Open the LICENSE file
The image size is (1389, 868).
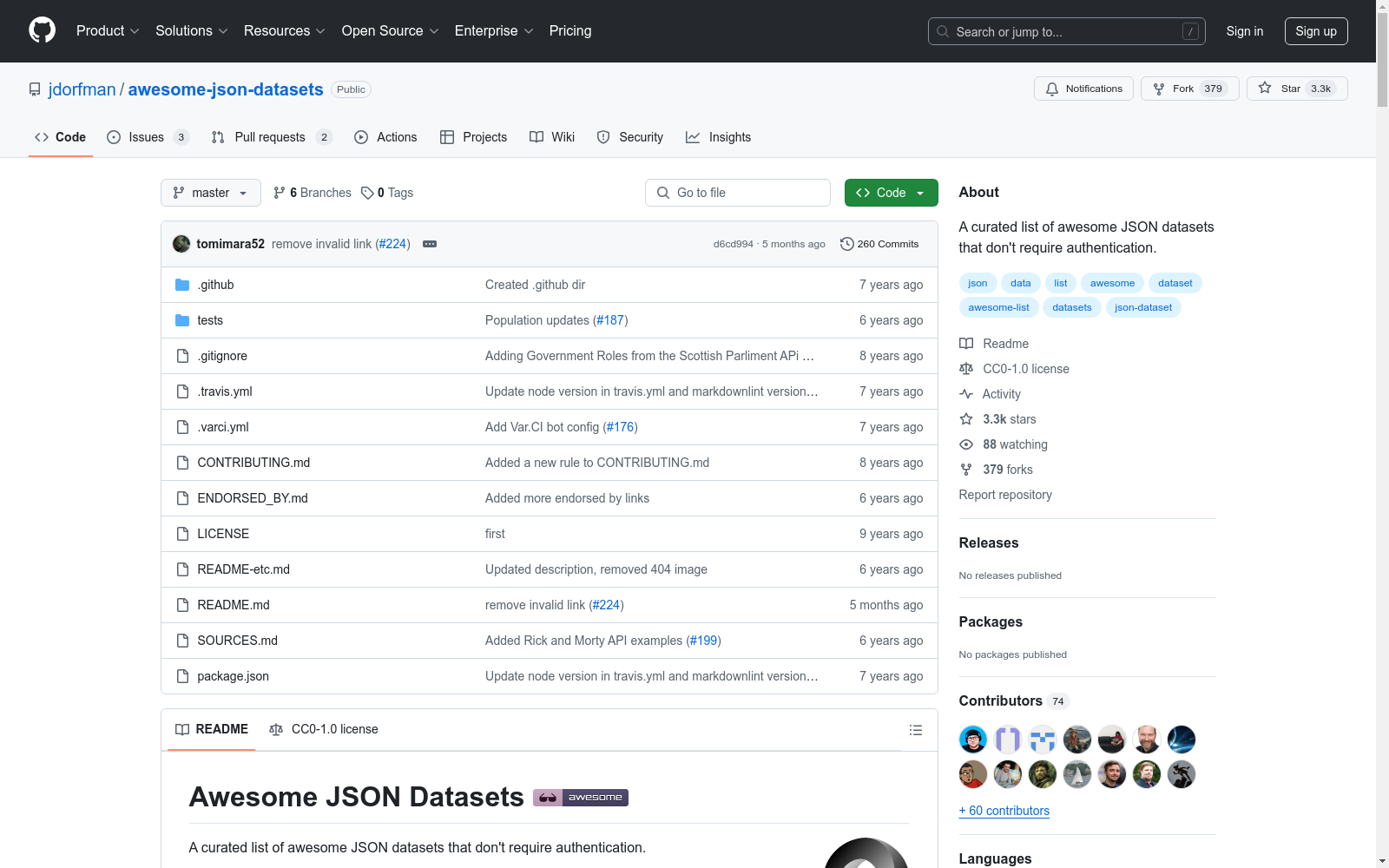click(223, 534)
